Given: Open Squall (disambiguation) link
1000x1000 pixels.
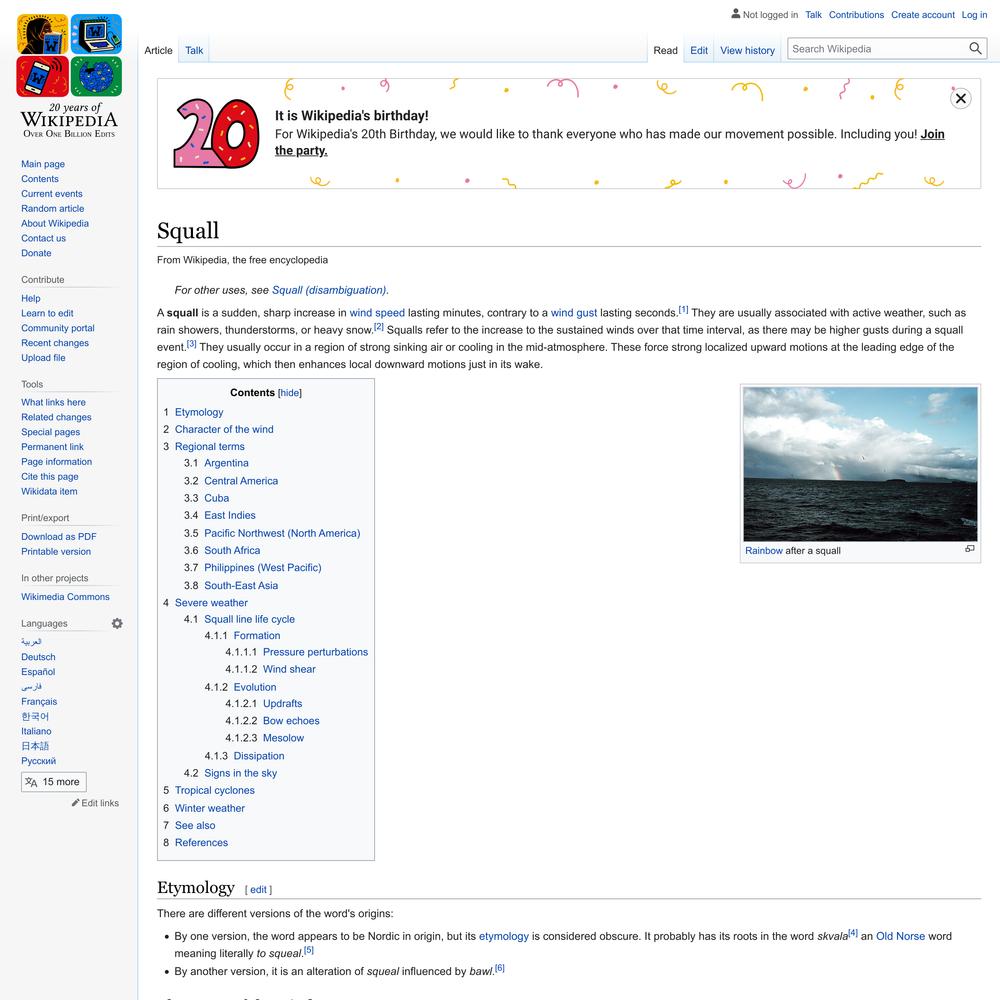Looking at the screenshot, I should click(329, 290).
